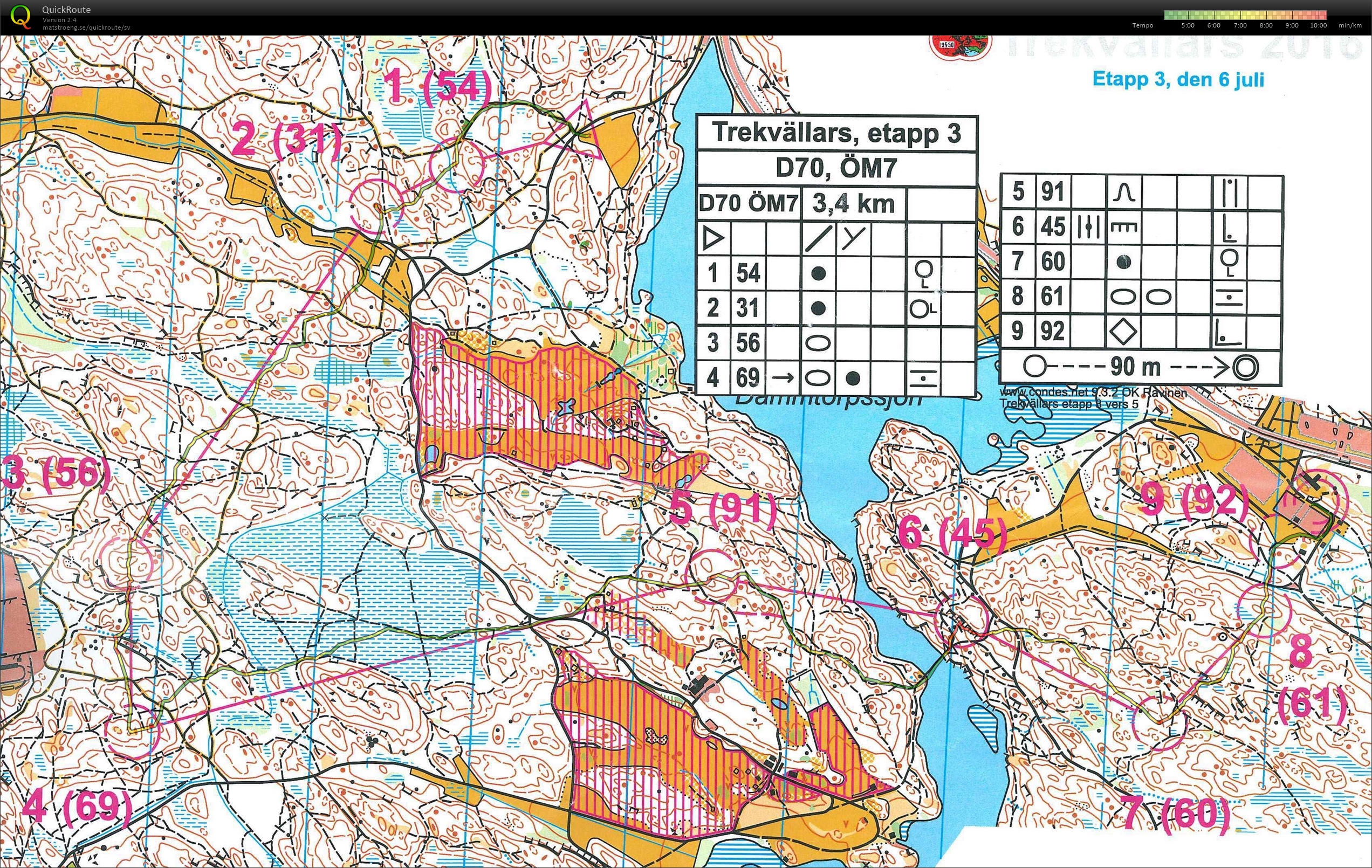The image size is (1372, 868).
Task: Click the 'D70, ÖM7' class header
Action: coord(836,168)
